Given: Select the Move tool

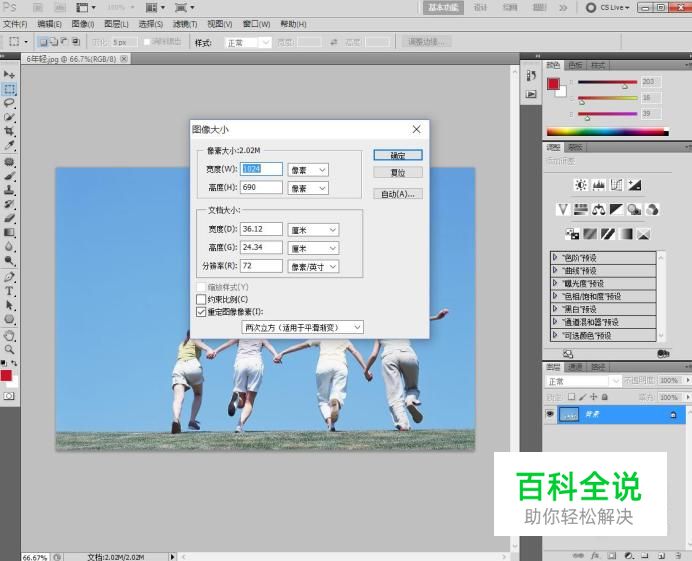Looking at the screenshot, I should pos(9,74).
